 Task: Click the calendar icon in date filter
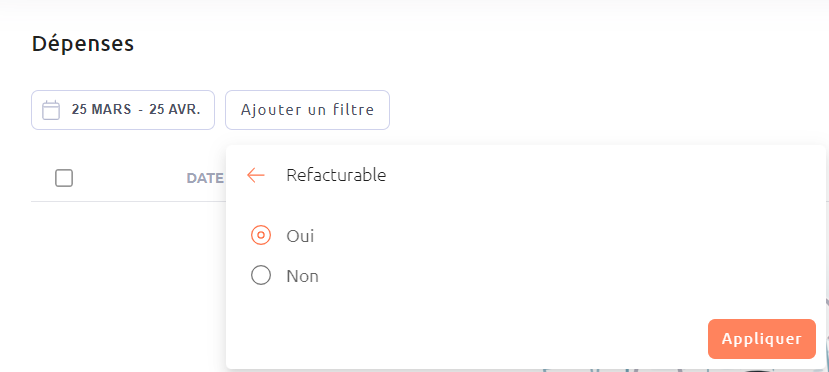pos(51,110)
